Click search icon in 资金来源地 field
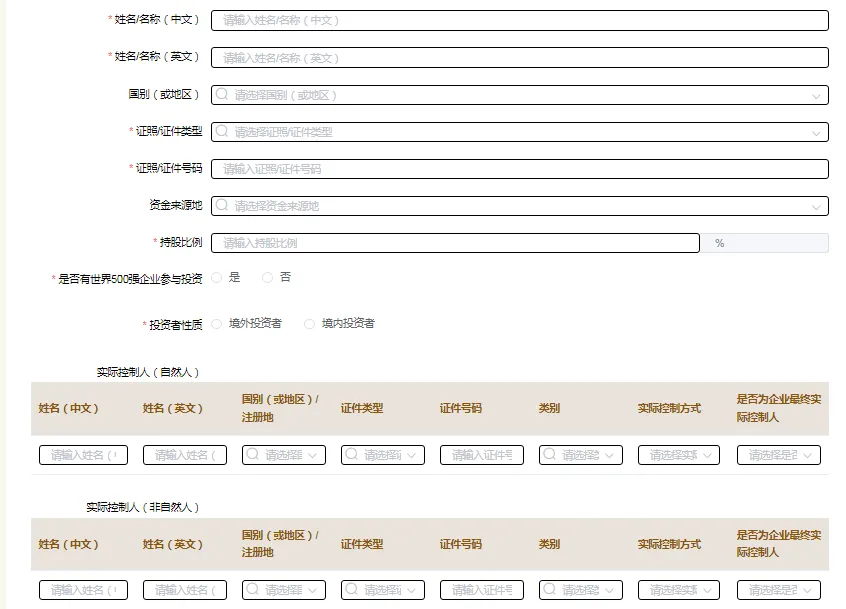The image size is (846, 609). pos(222,205)
